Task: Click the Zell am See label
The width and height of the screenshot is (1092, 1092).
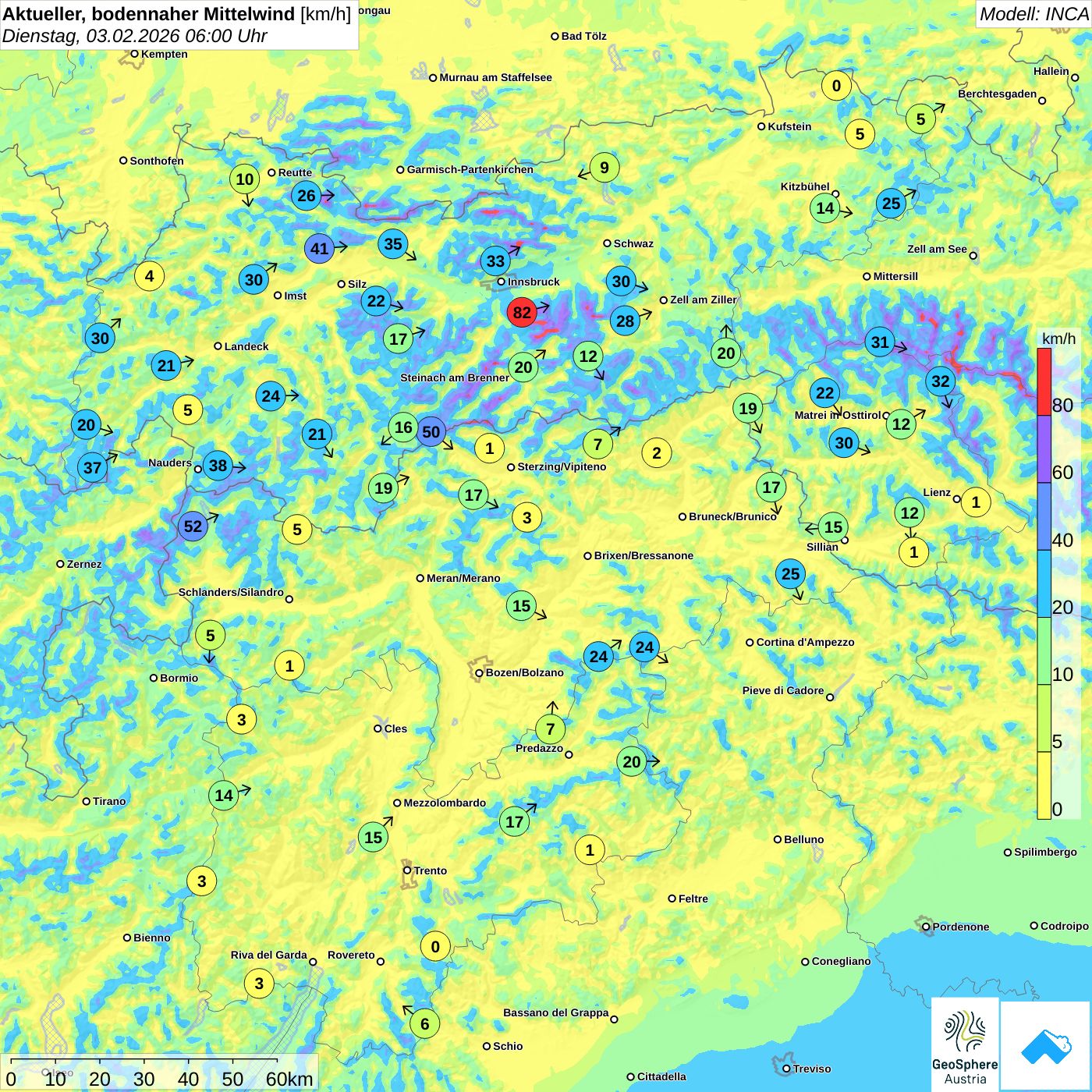Action: click(x=937, y=249)
